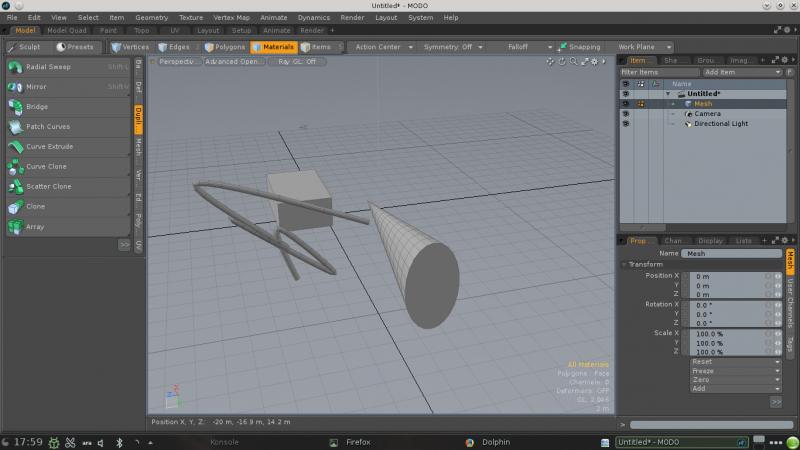
Task: Select the Radial Sweep tool
Action: tap(68, 67)
